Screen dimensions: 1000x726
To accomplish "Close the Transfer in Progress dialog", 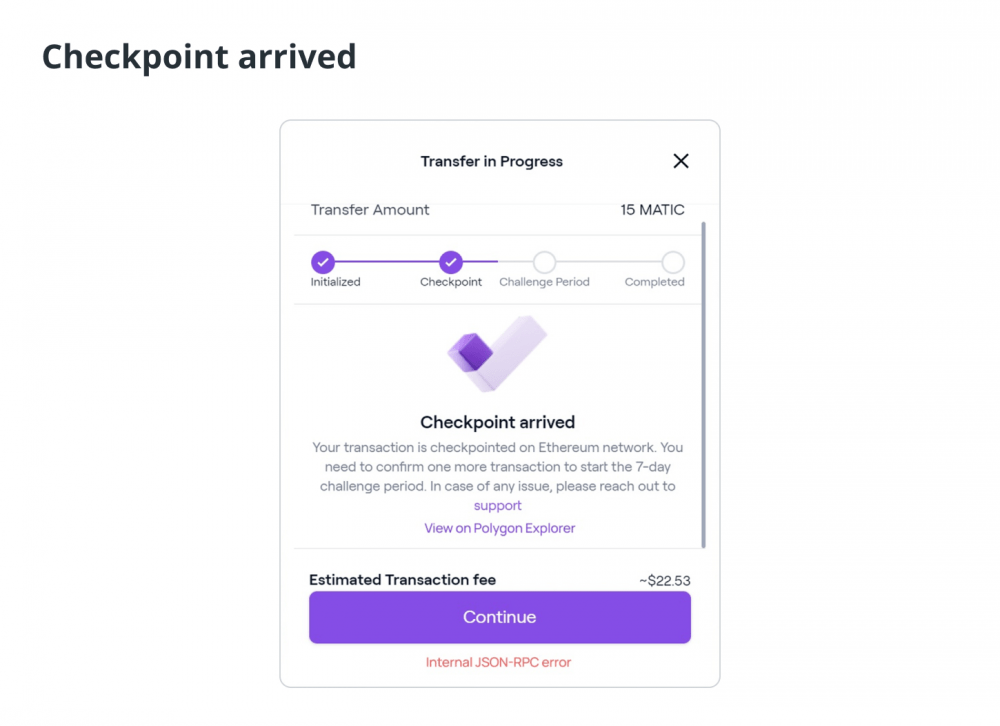I will coord(680,161).
